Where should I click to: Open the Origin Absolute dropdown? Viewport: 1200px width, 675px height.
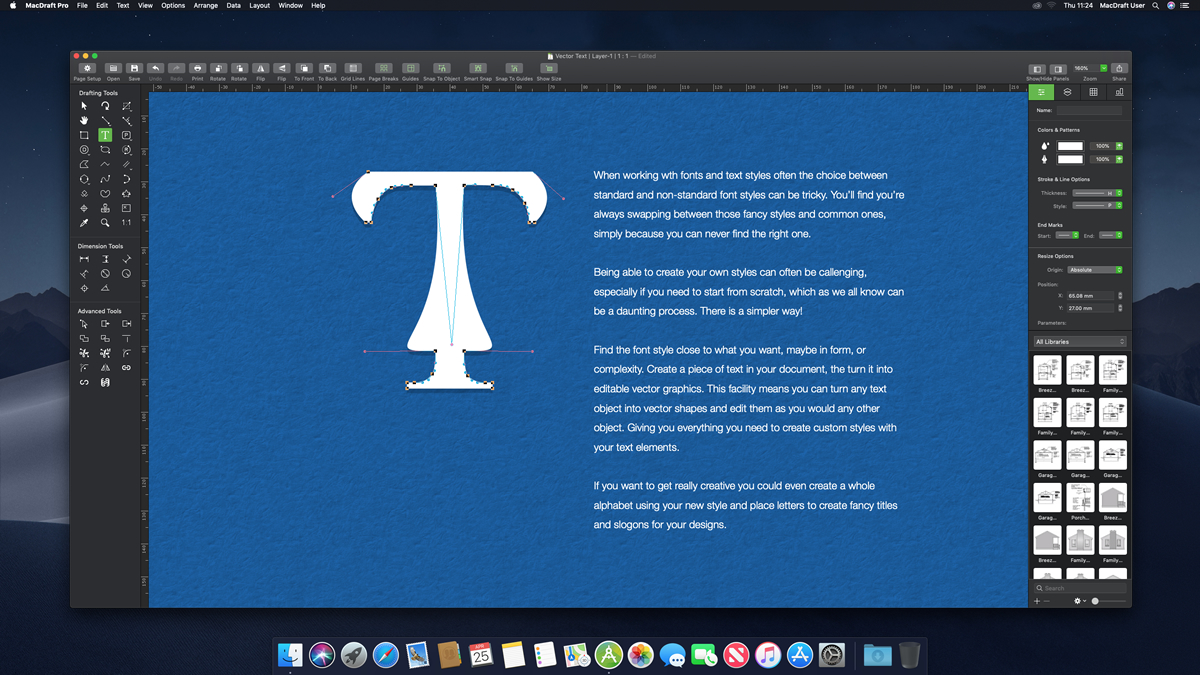click(1095, 270)
